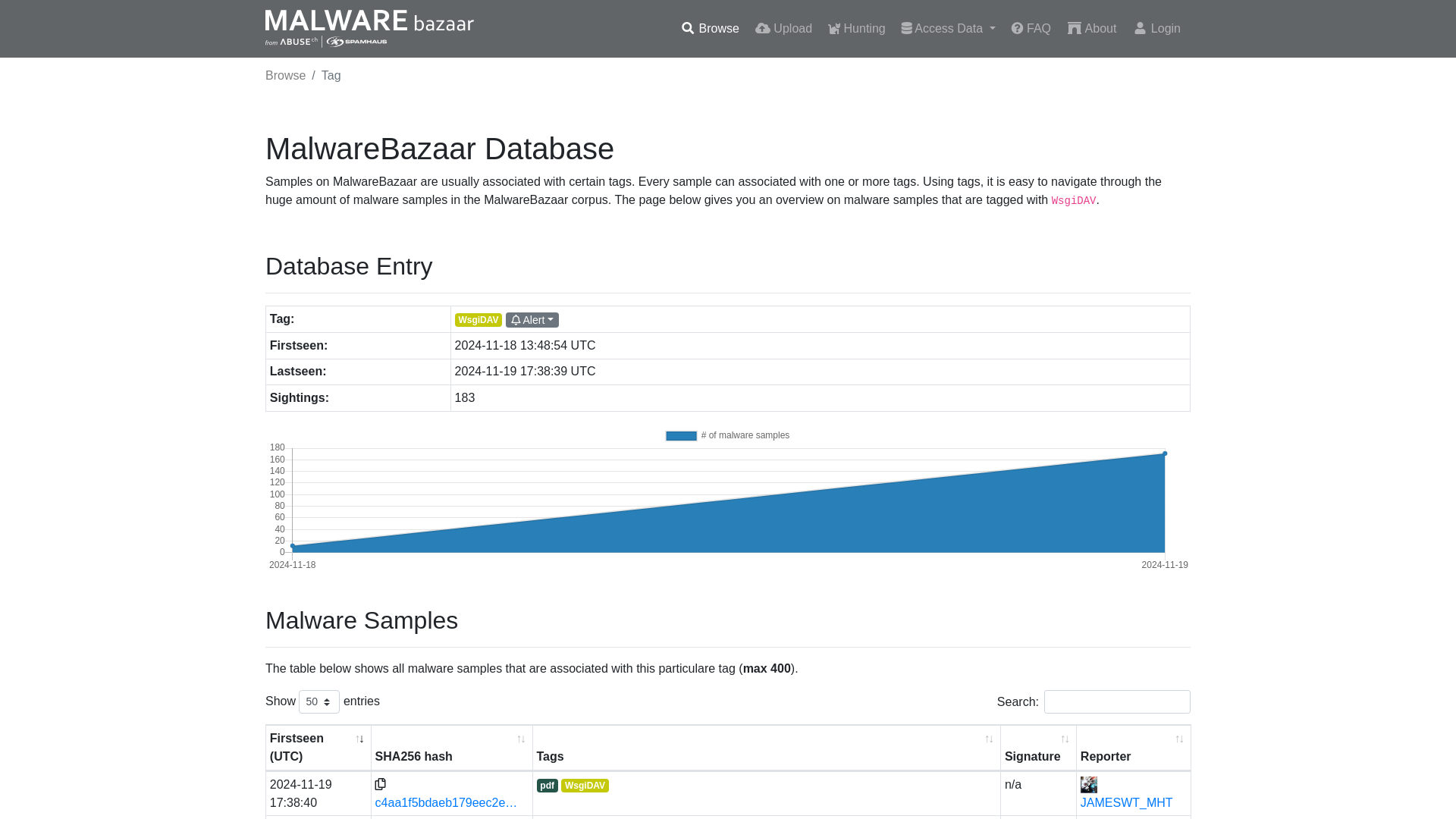Image resolution: width=1456 pixels, height=819 pixels.
Task: Expand the Alert dropdown button
Action: coord(532,319)
